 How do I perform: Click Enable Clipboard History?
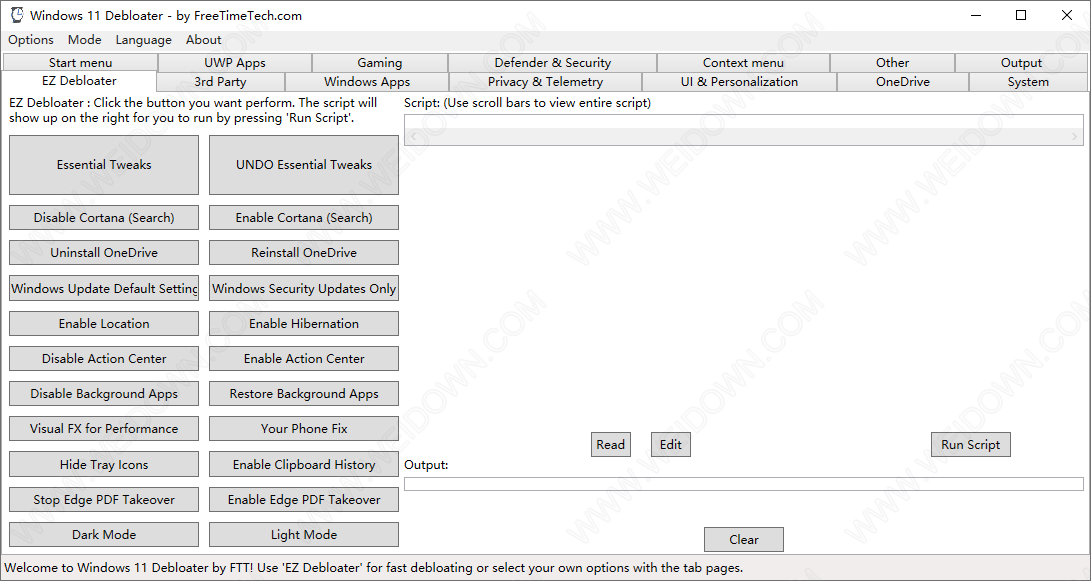[x=304, y=465]
